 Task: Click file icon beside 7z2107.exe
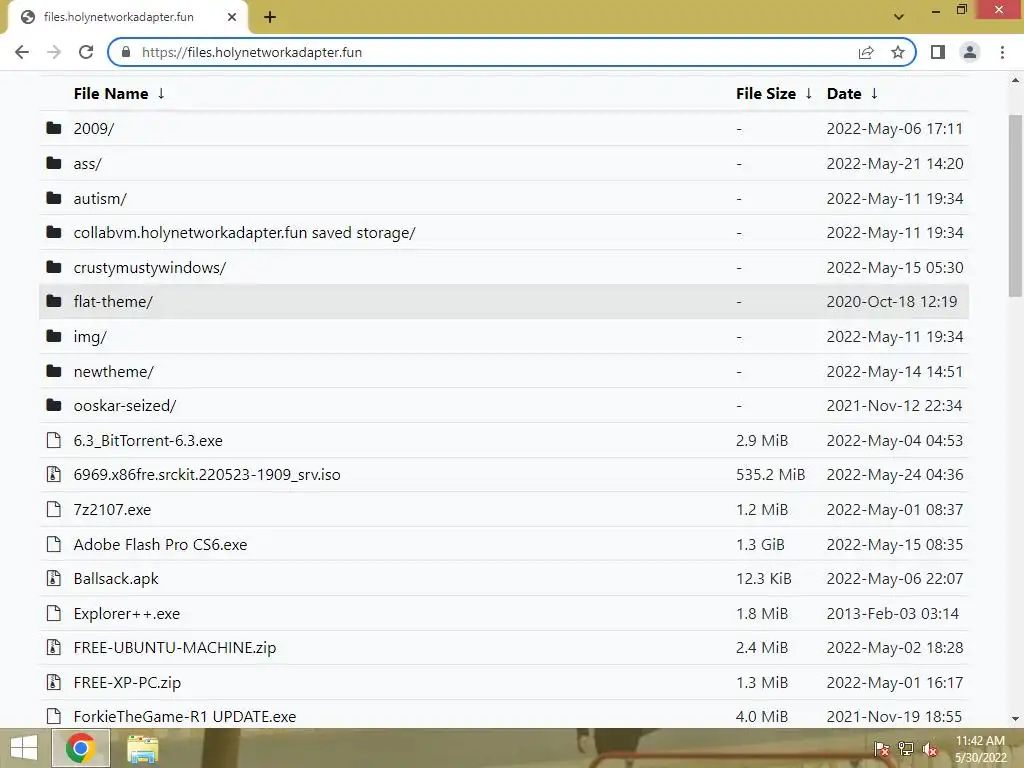54,509
